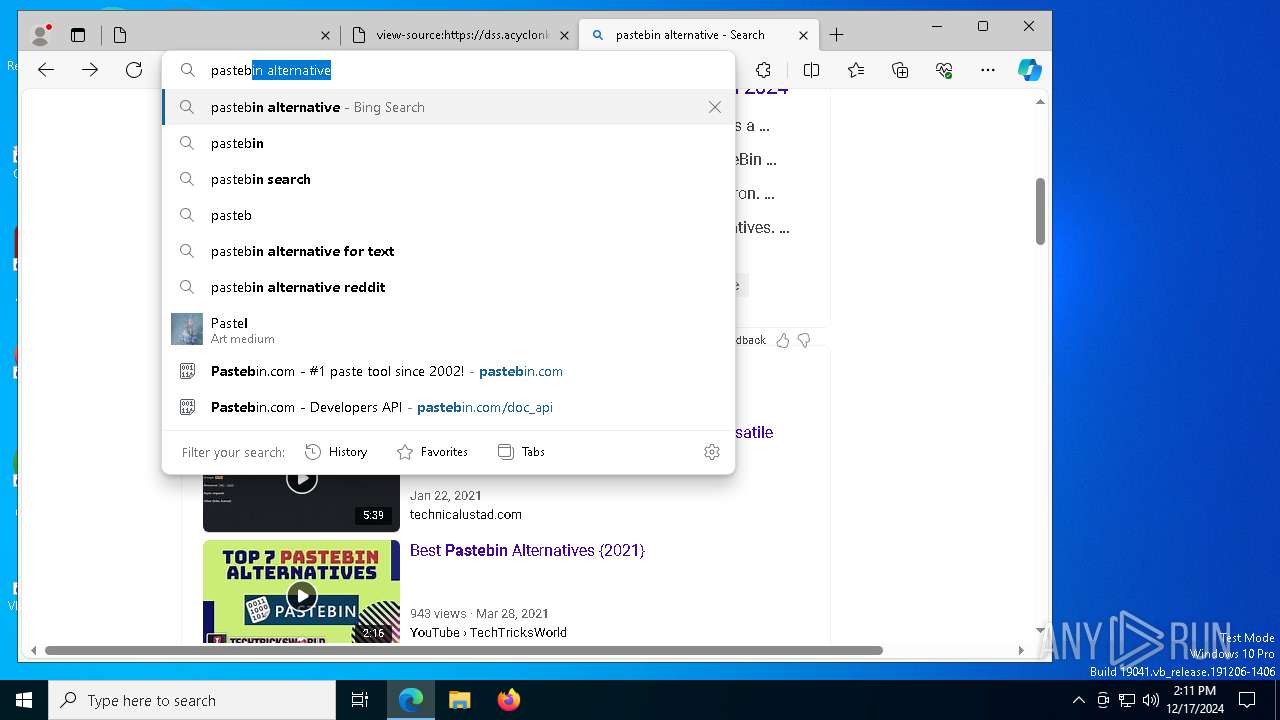Open Browser essentials heart icon

click(x=944, y=70)
